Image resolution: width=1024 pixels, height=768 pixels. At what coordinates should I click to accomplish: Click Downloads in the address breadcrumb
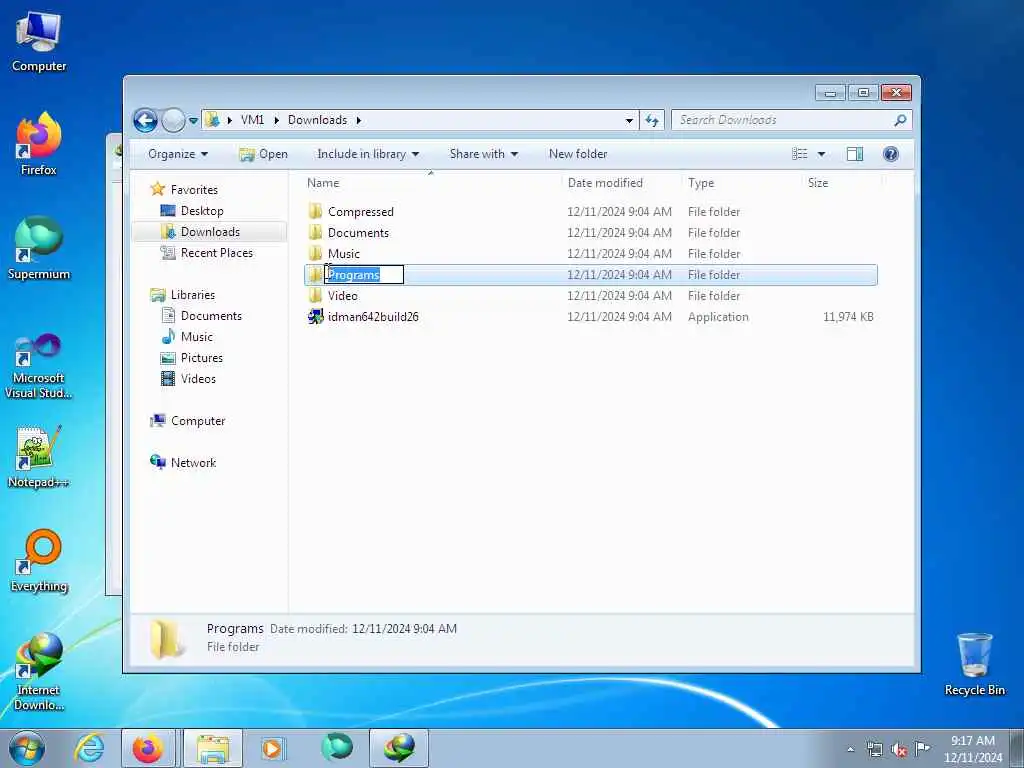click(x=317, y=120)
